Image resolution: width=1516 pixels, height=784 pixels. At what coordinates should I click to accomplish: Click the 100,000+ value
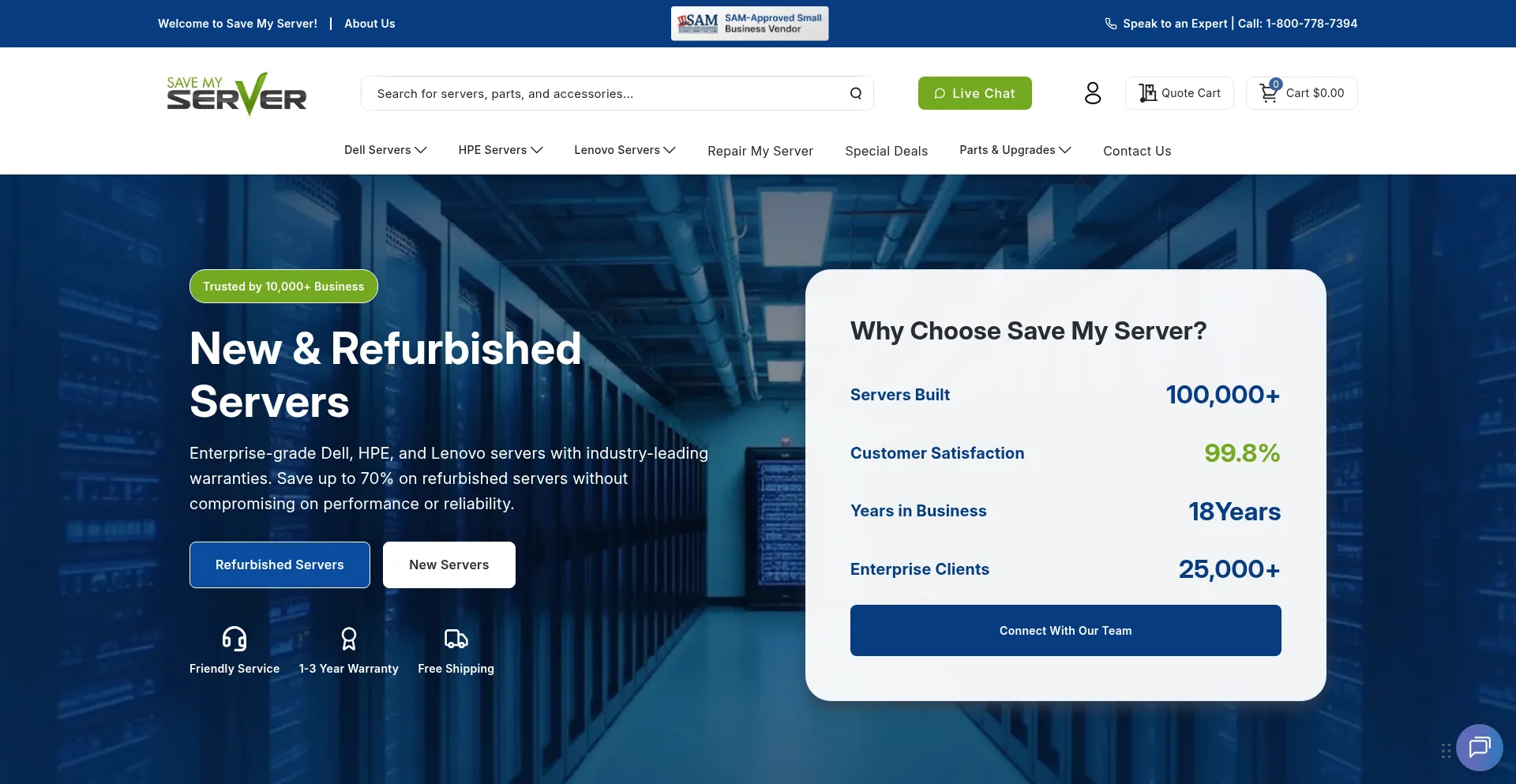[1223, 395]
